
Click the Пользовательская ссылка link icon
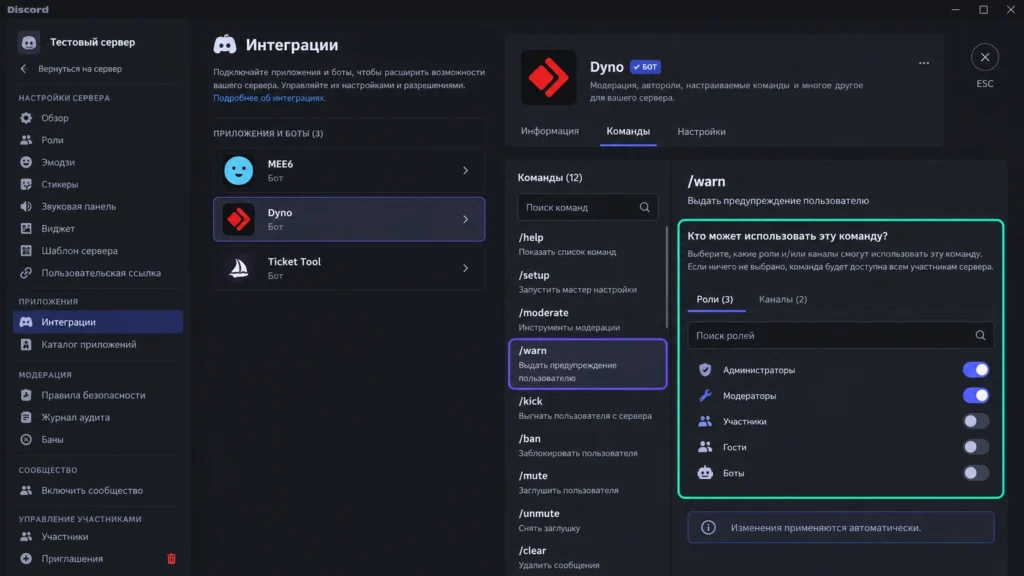(x=26, y=273)
